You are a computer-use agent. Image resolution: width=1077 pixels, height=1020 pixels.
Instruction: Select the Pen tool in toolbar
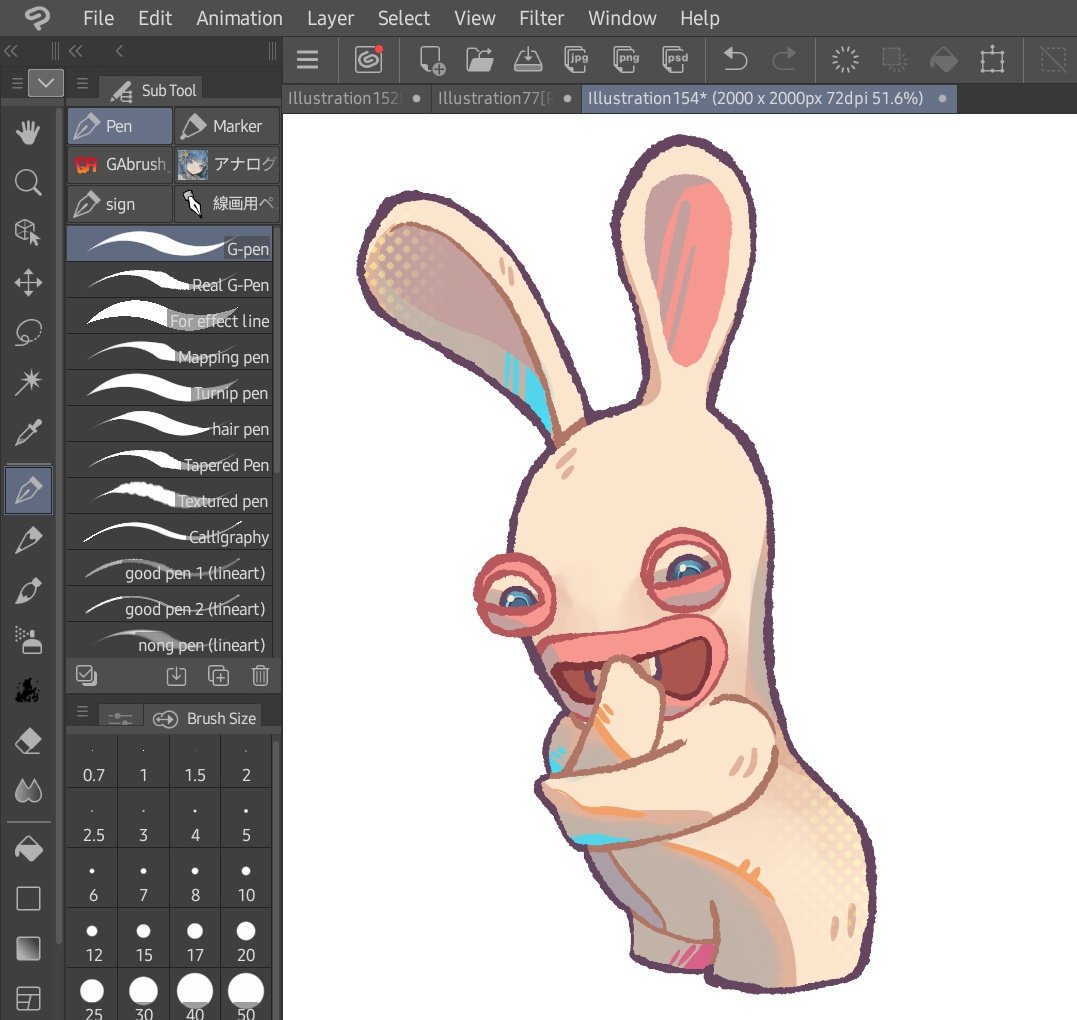(x=28, y=490)
